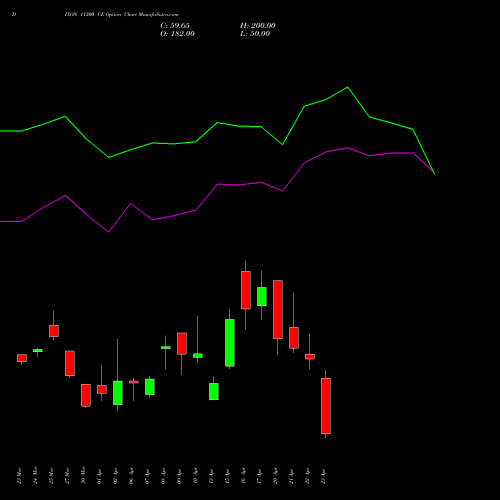Click the high value H: 200.00

[x=258, y=26]
